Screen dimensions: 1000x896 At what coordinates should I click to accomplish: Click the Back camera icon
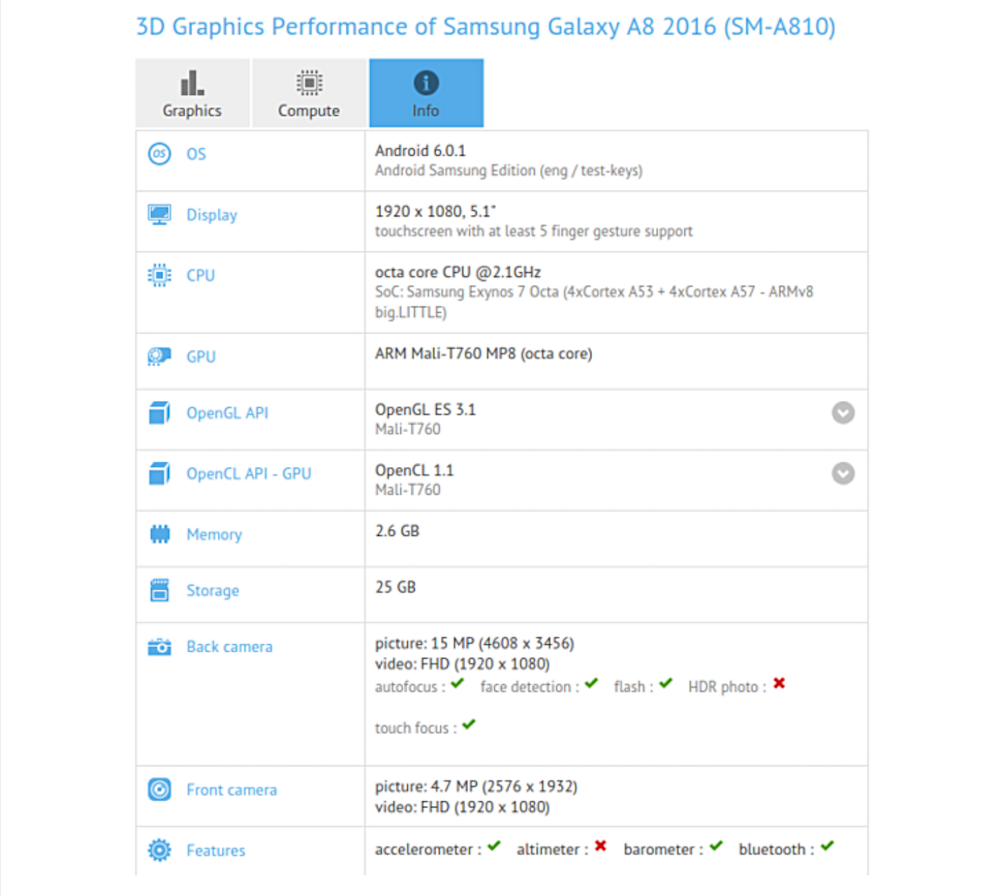coord(159,647)
